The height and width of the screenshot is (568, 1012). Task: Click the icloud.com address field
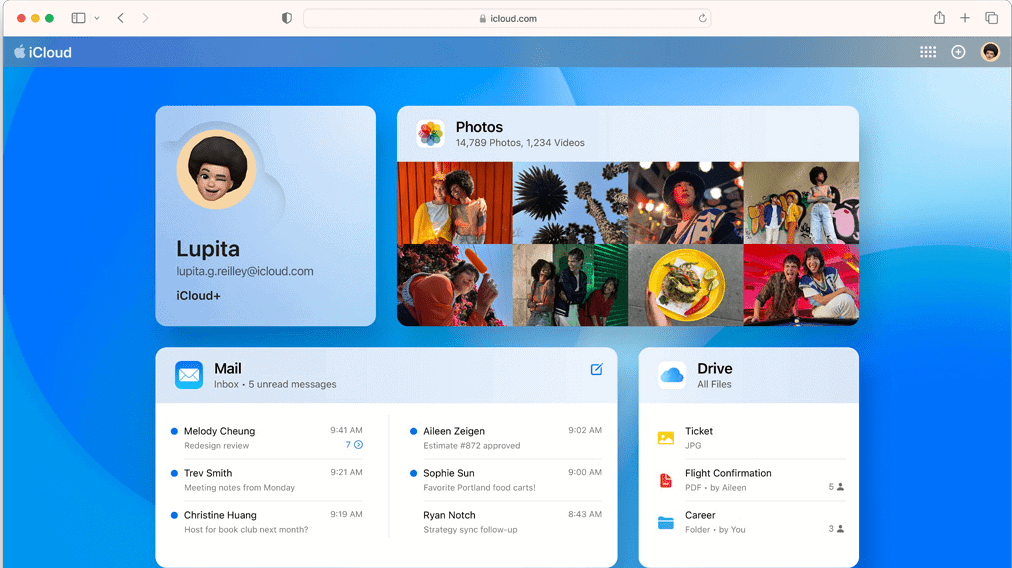click(x=507, y=18)
